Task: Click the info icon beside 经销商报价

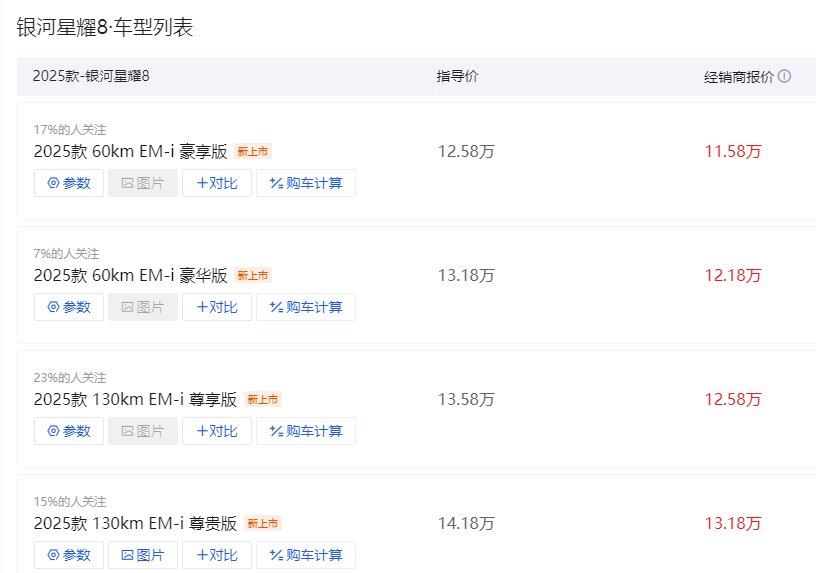Action: (x=784, y=77)
